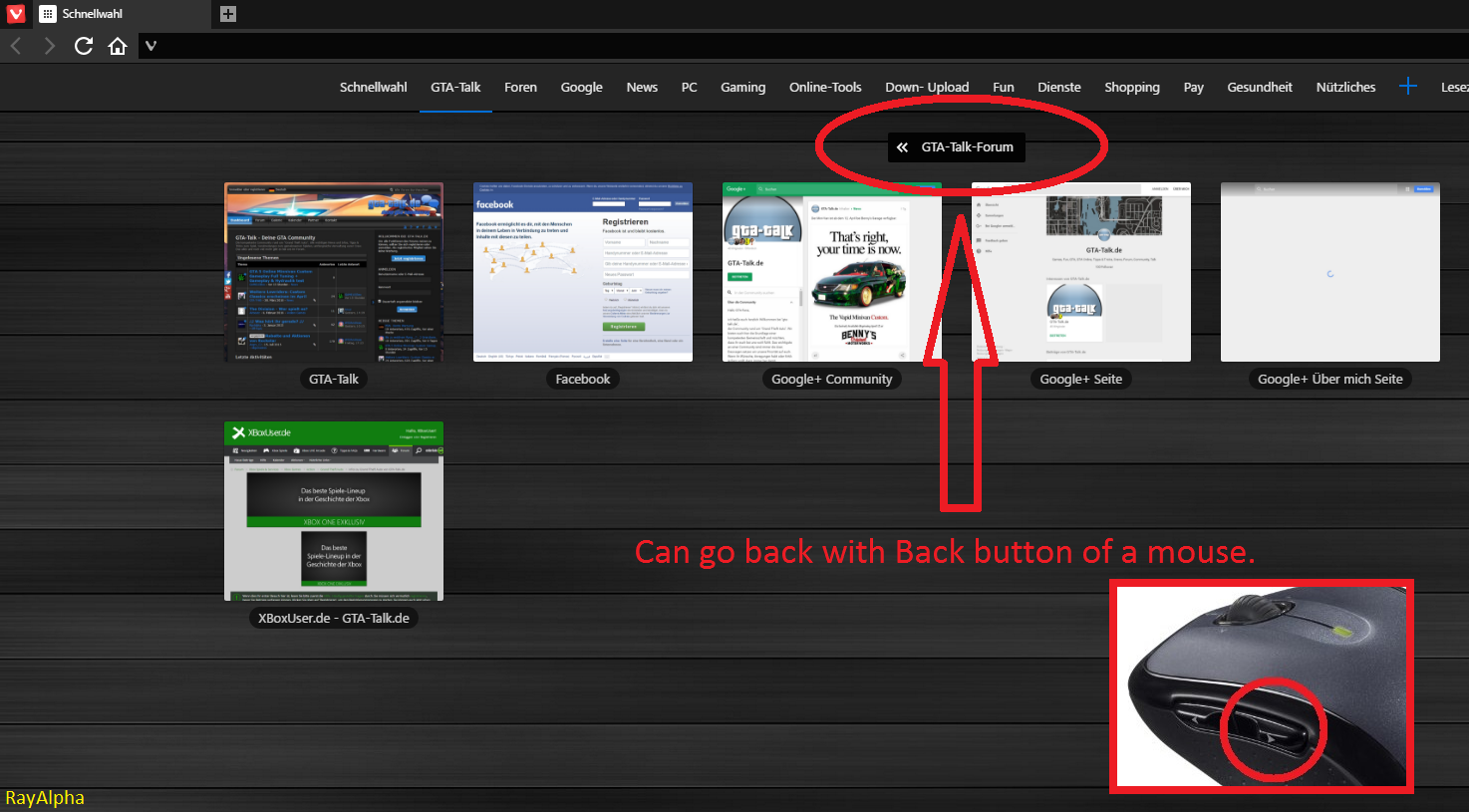
Task: Open the XBoxUser.de speed dial thumbnail
Action: point(334,511)
